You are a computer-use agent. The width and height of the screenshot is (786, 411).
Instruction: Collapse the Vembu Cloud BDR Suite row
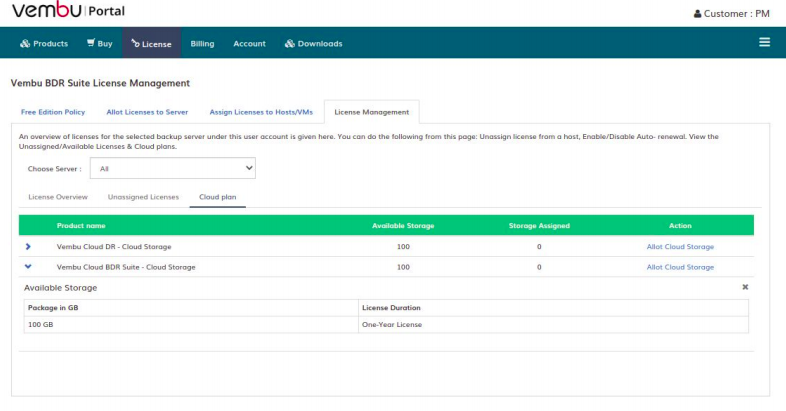coord(28,267)
